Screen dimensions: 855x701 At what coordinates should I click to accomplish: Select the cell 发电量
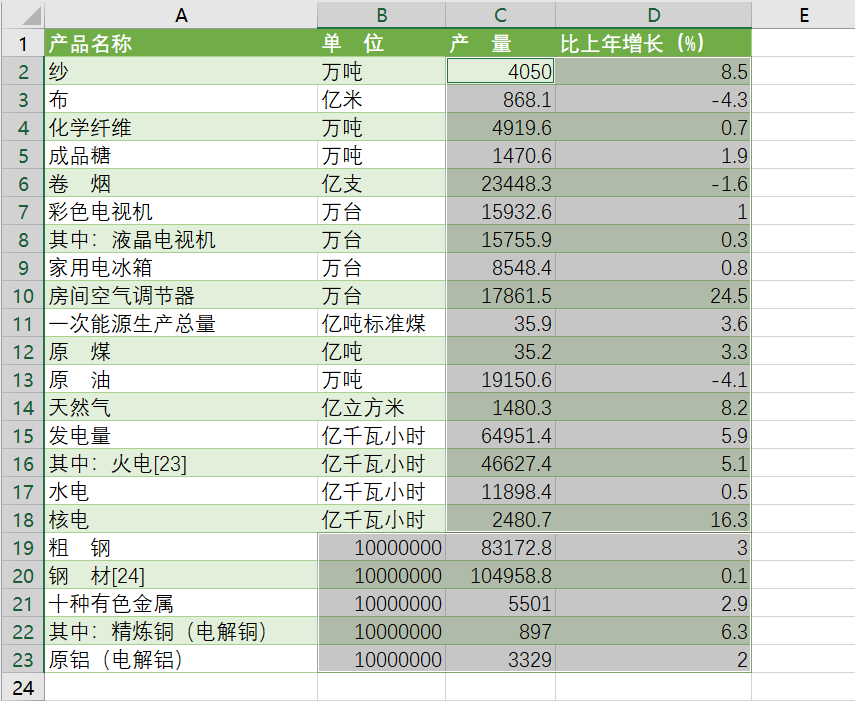coord(181,436)
